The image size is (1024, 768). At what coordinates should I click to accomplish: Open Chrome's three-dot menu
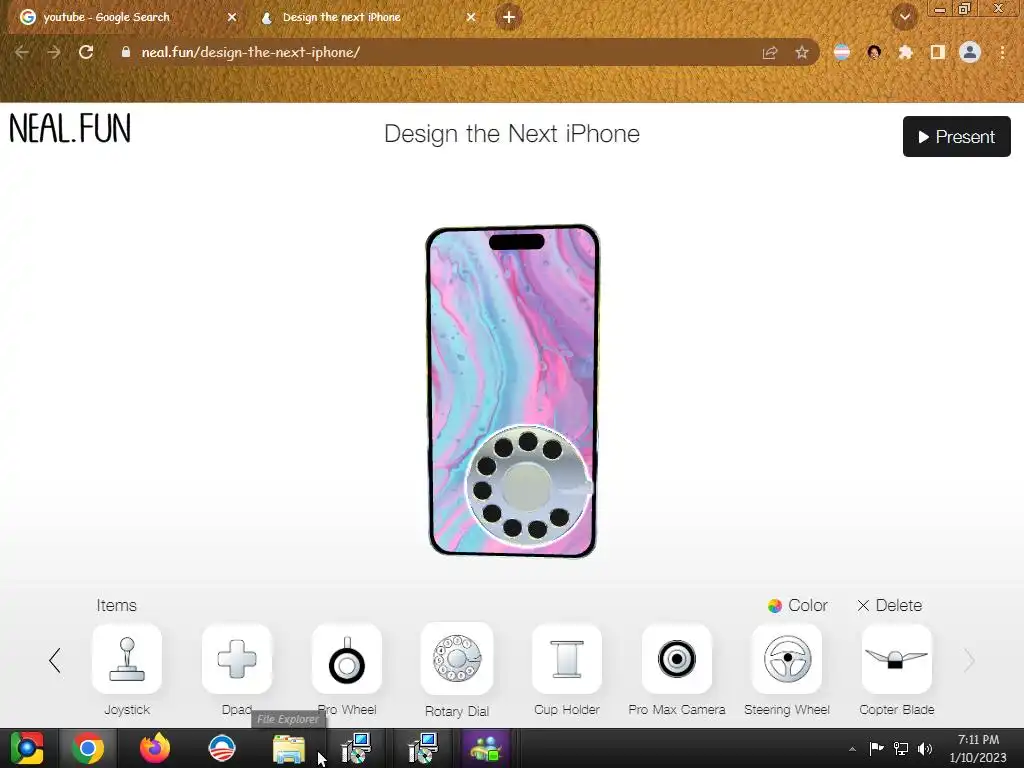(1002, 52)
